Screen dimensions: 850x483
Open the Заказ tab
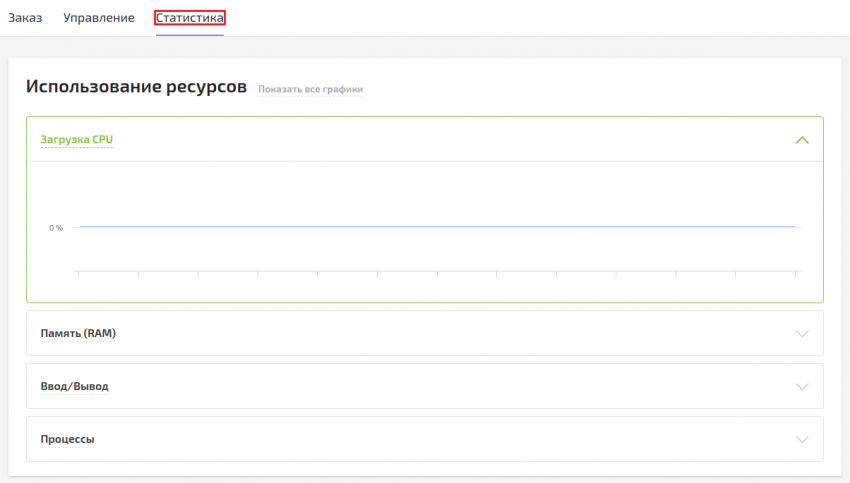point(25,18)
